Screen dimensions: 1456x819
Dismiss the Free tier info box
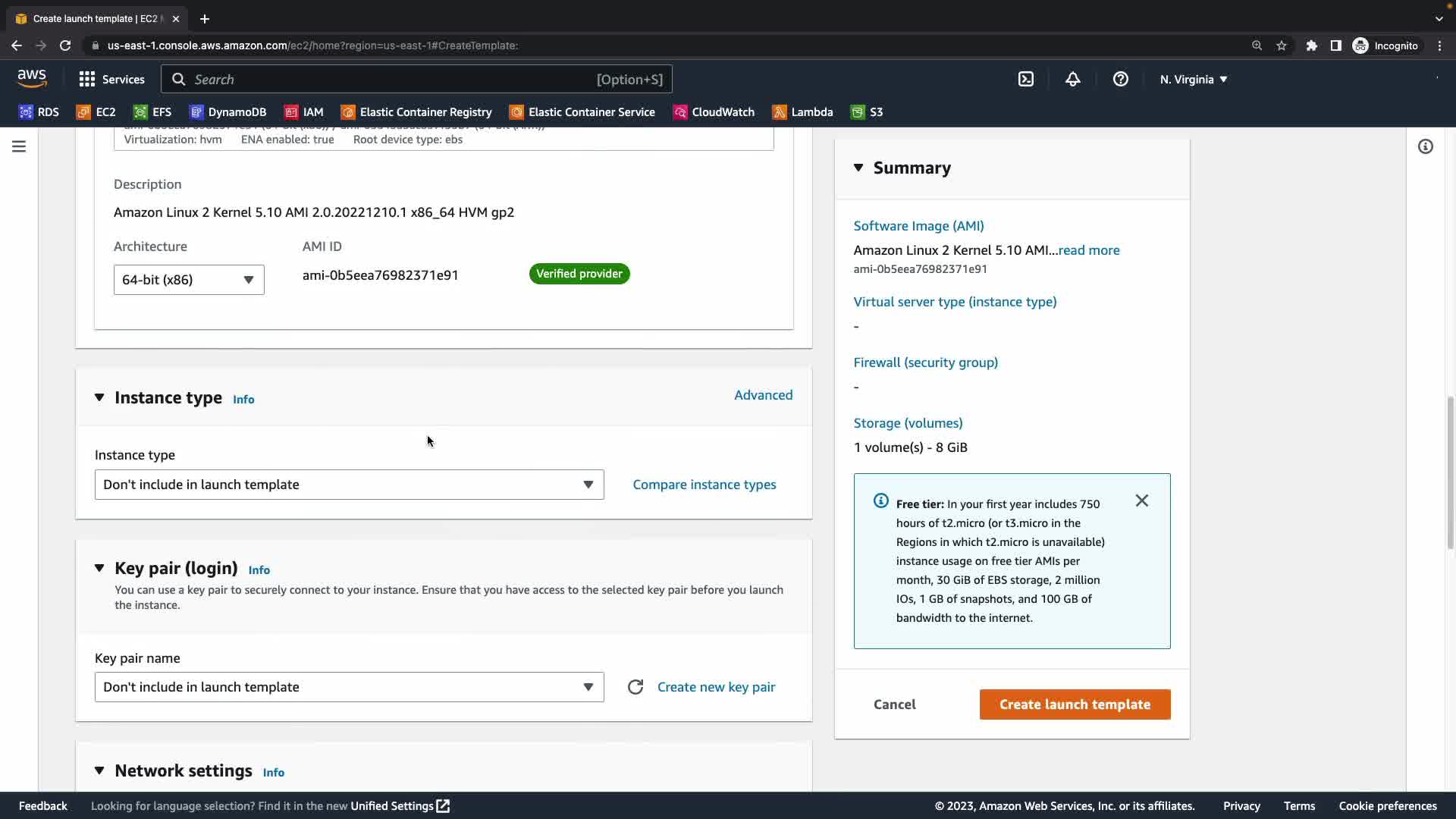pyautogui.click(x=1141, y=500)
